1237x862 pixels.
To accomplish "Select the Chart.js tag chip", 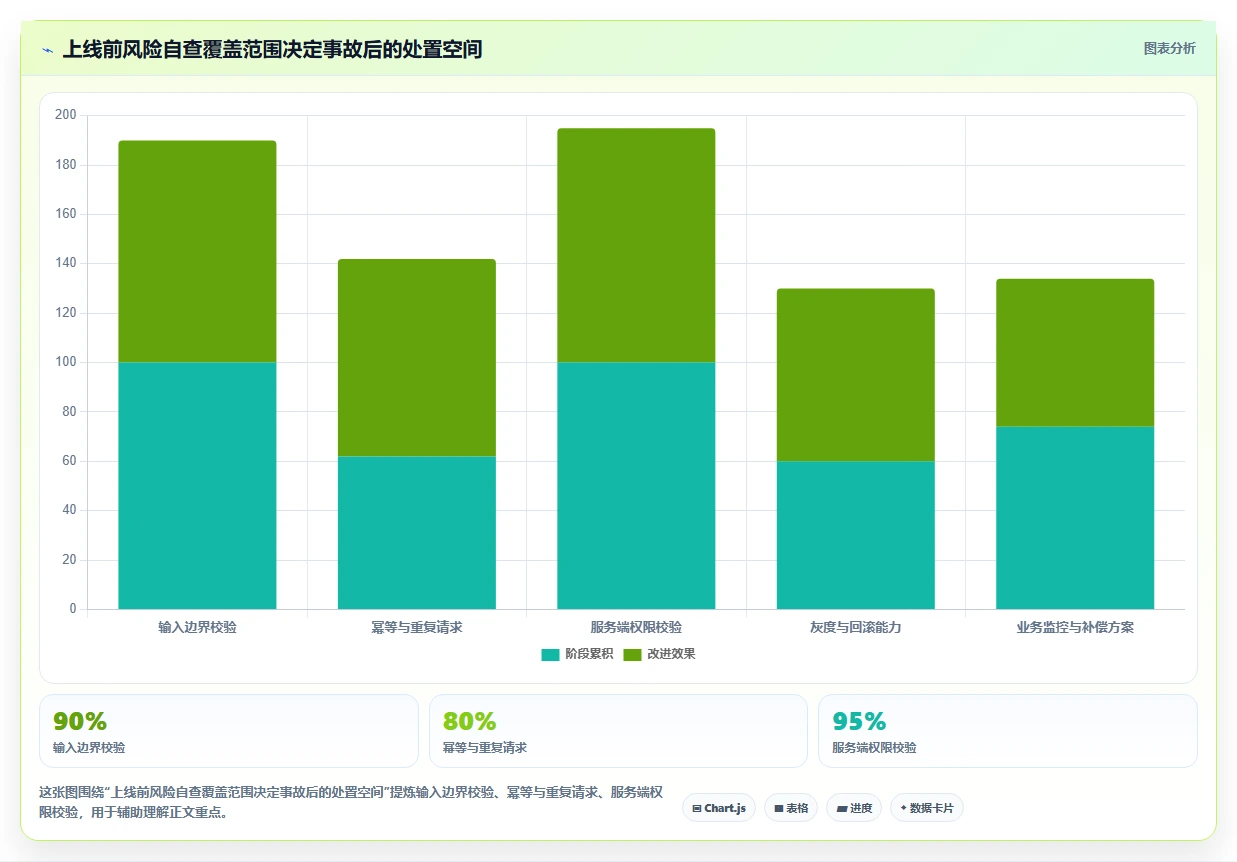I will click(x=719, y=808).
